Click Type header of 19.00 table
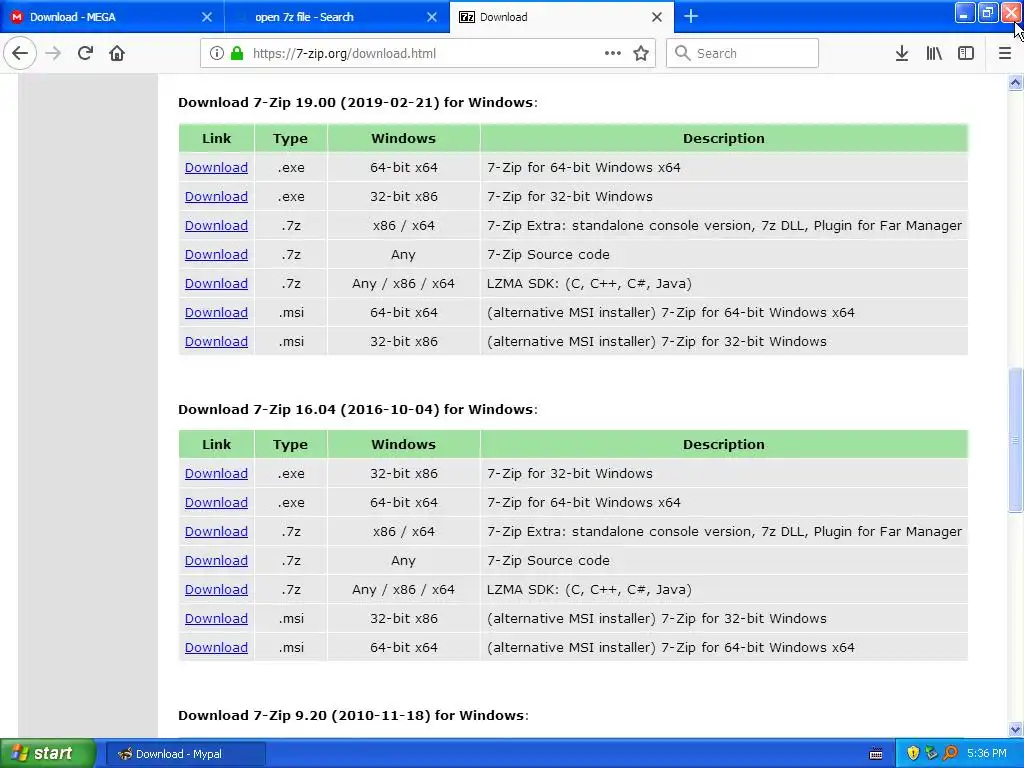The height and width of the screenshot is (768, 1024). pyautogui.click(x=290, y=138)
